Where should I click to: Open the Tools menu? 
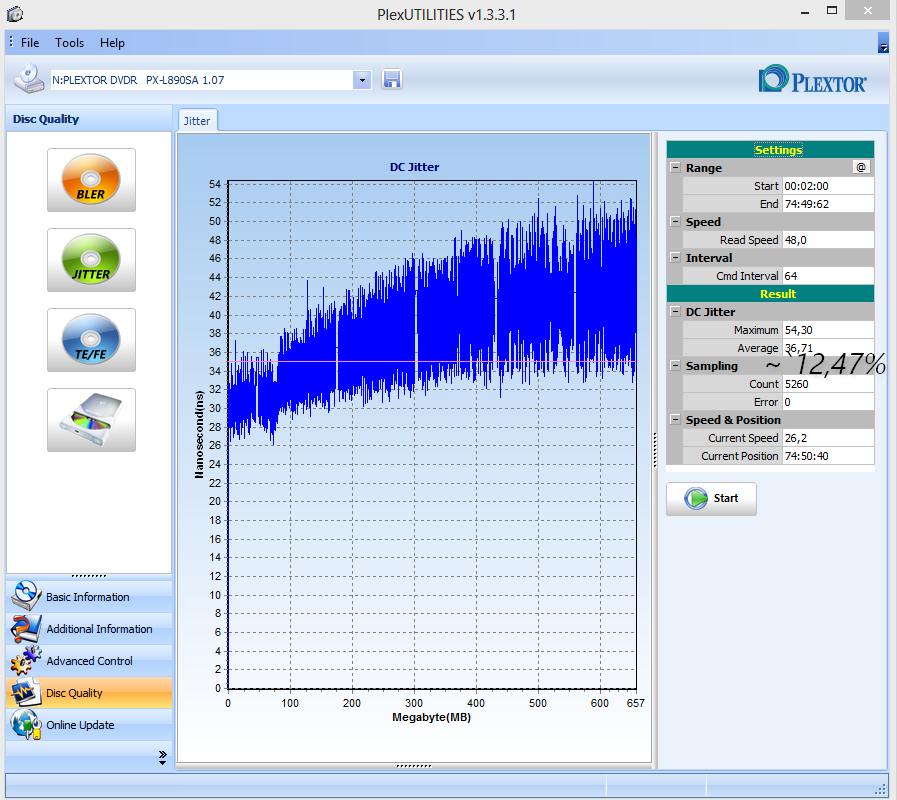point(69,43)
